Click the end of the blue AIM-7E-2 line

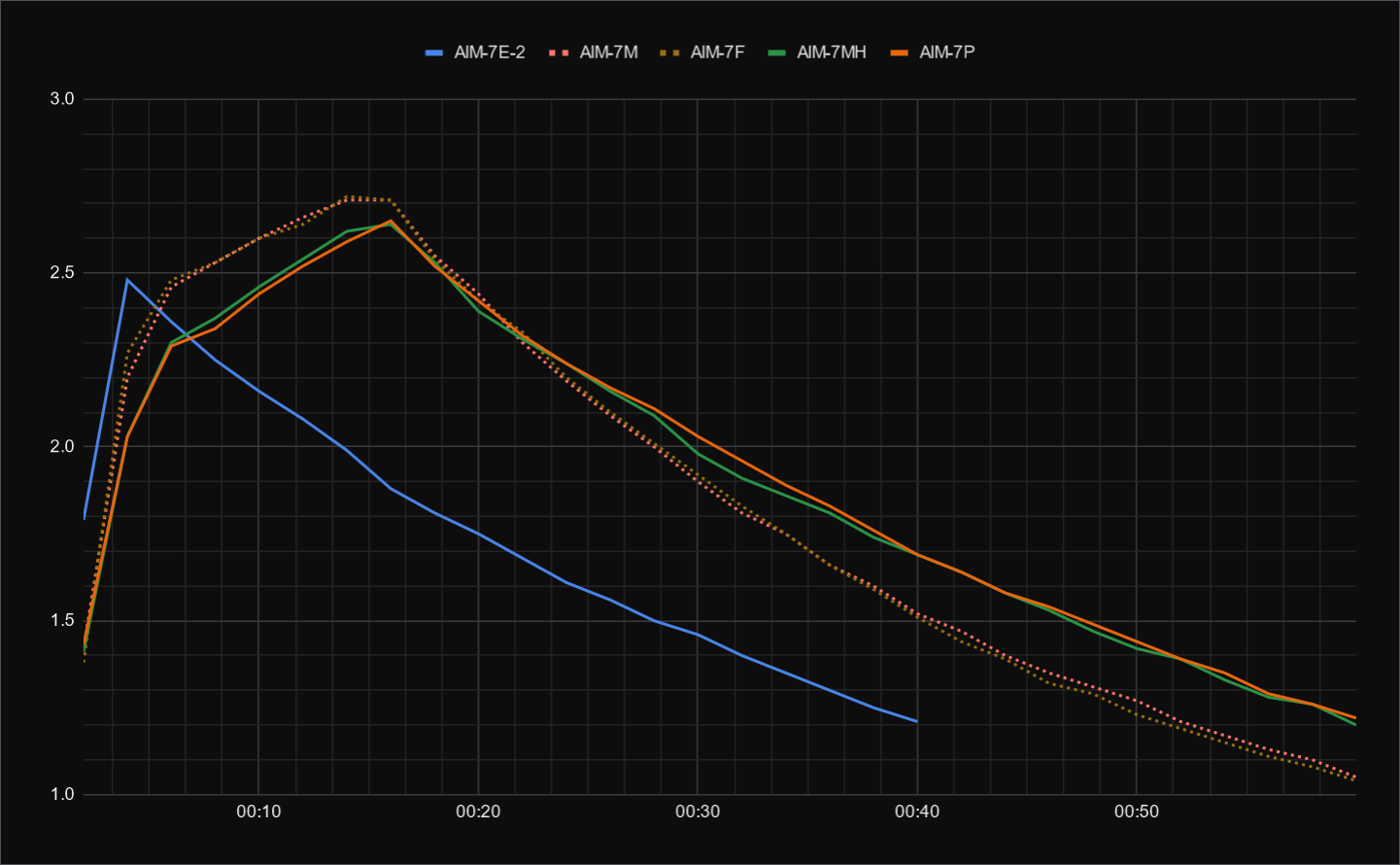click(916, 721)
